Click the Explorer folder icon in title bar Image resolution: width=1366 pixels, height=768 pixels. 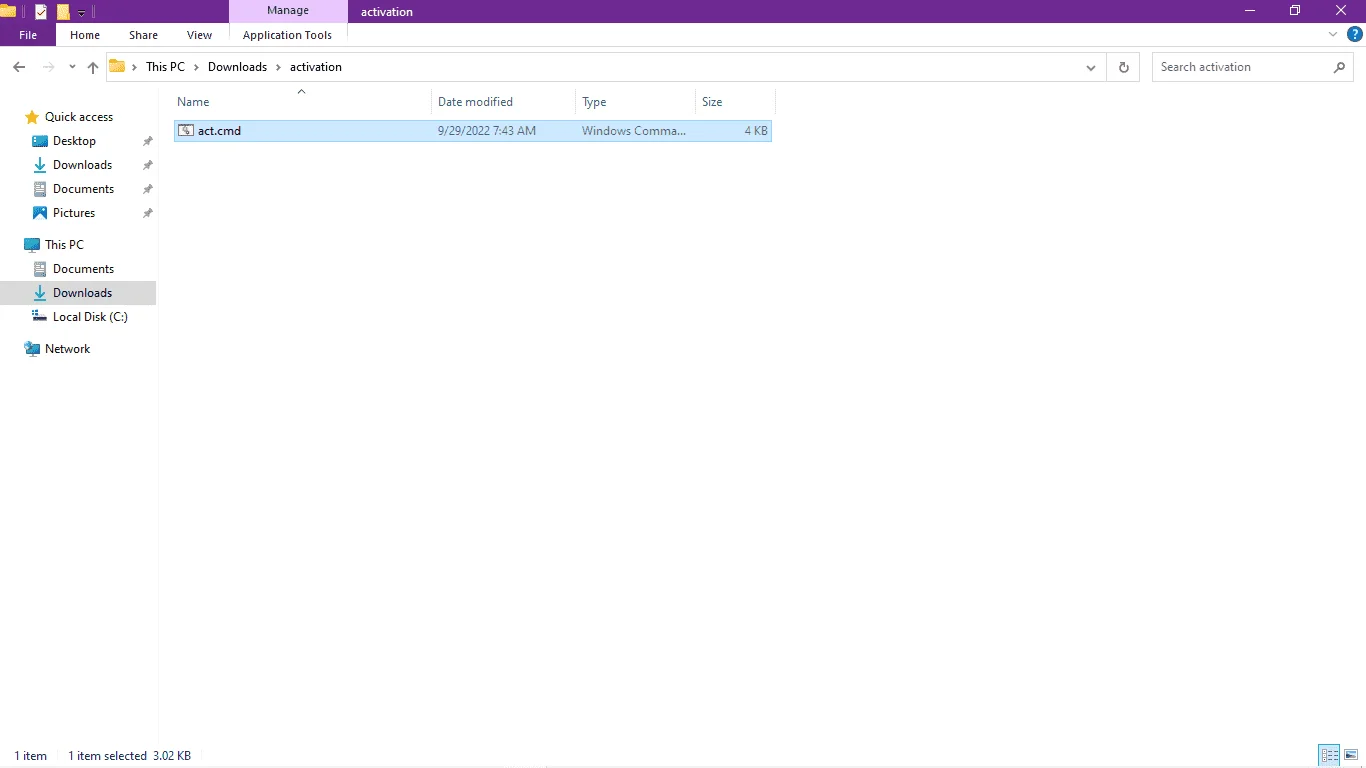[8, 12]
